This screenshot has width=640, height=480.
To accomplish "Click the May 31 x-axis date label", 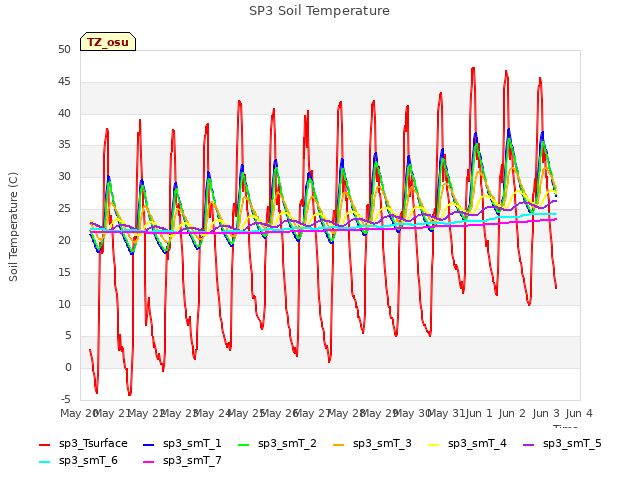I will click(445, 413).
